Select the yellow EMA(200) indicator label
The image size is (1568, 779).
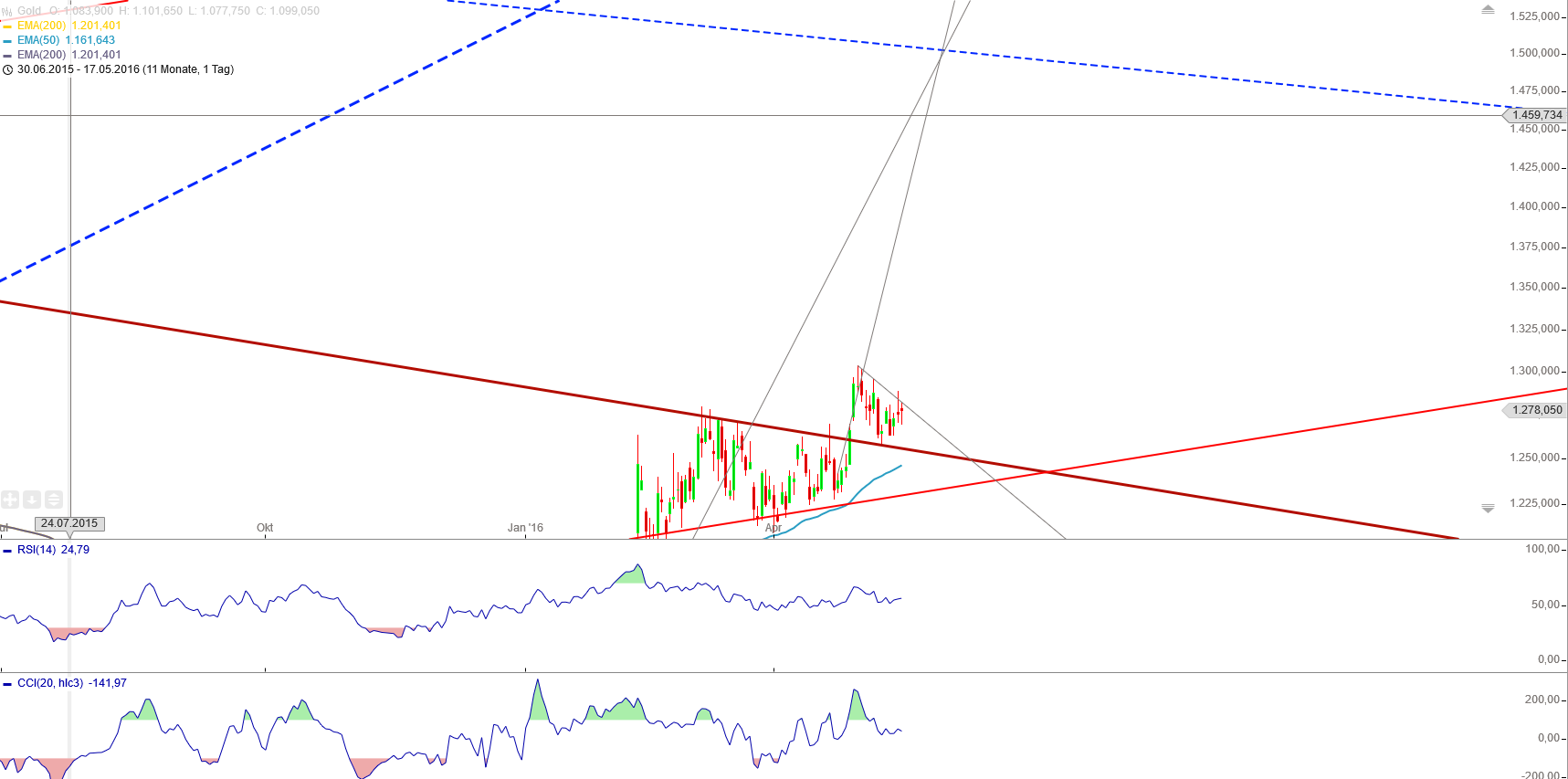(41, 26)
